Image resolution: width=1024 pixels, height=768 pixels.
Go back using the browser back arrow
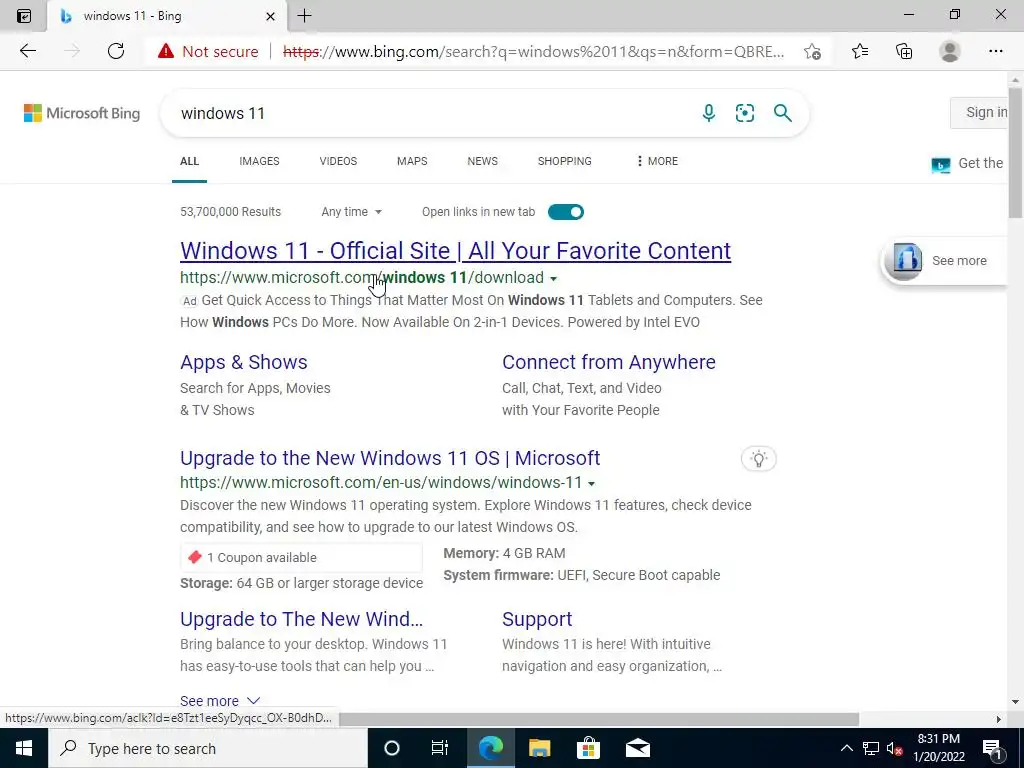[27, 51]
